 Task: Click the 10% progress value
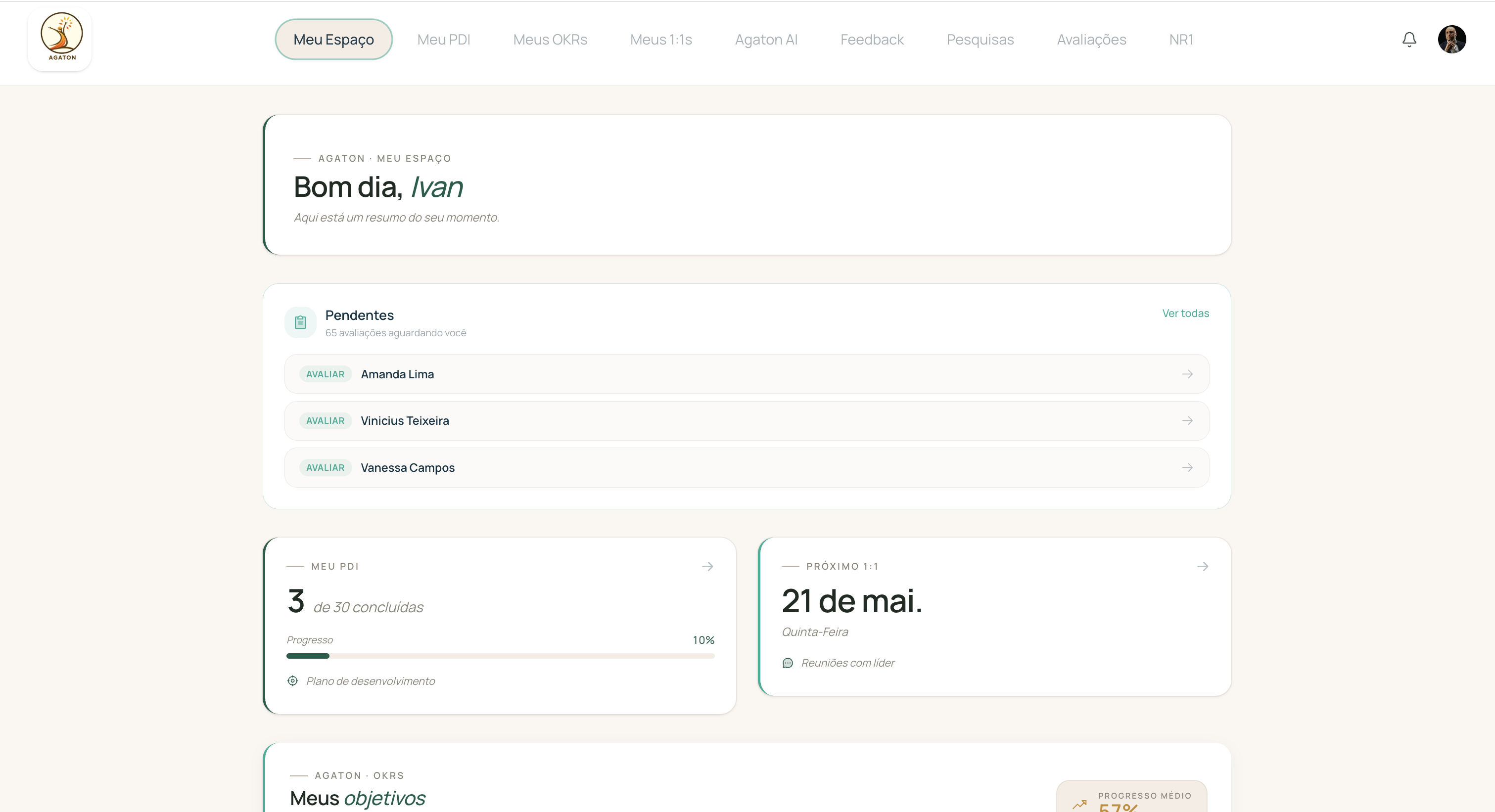click(x=703, y=640)
